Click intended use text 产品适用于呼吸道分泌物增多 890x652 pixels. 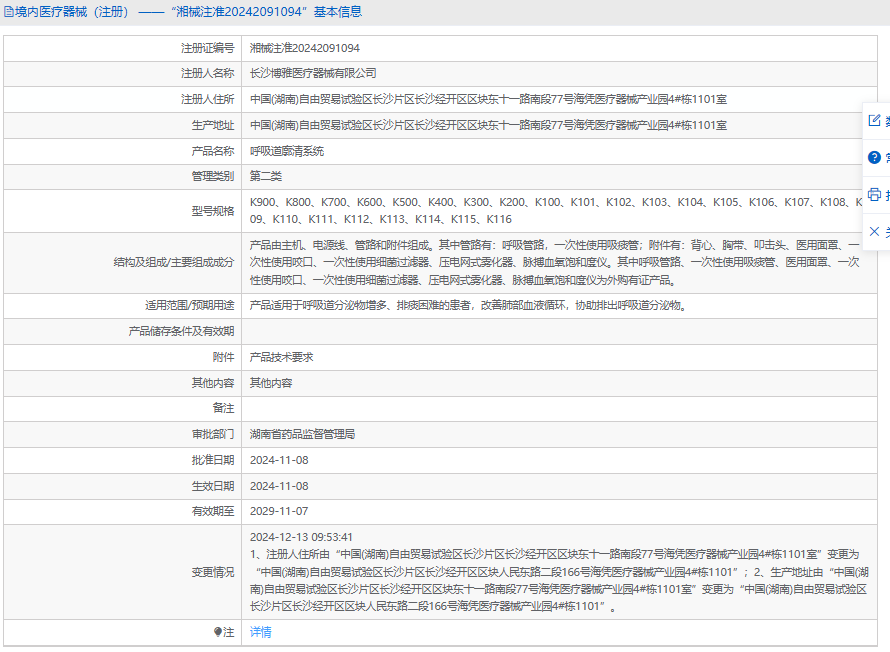click(x=469, y=305)
